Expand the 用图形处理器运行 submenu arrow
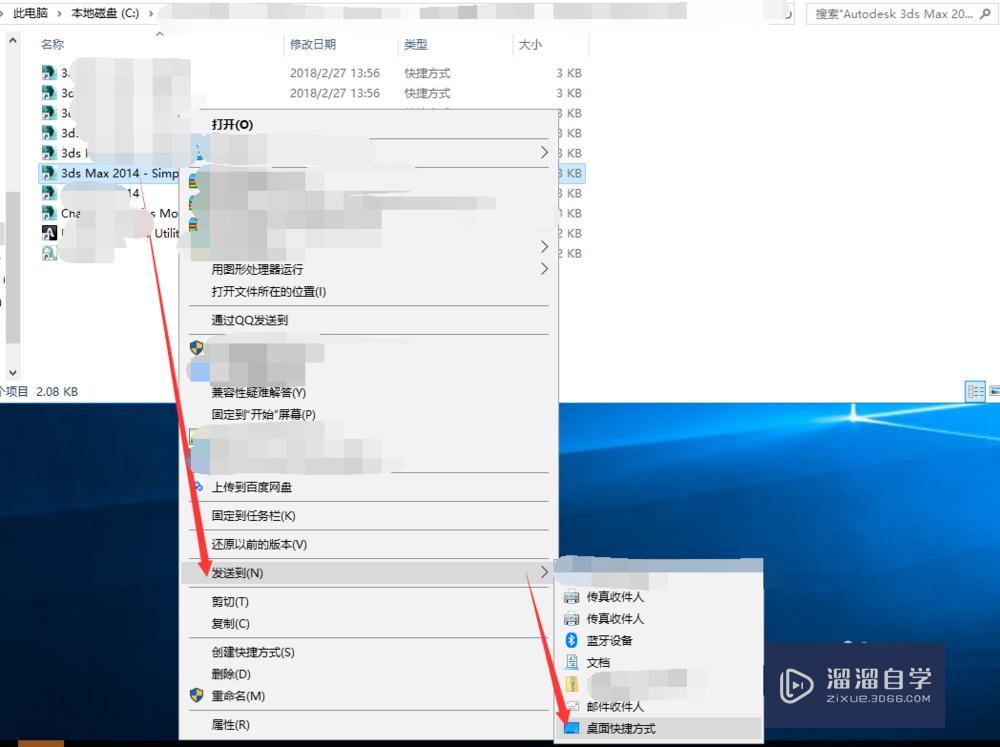 coord(544,269)
